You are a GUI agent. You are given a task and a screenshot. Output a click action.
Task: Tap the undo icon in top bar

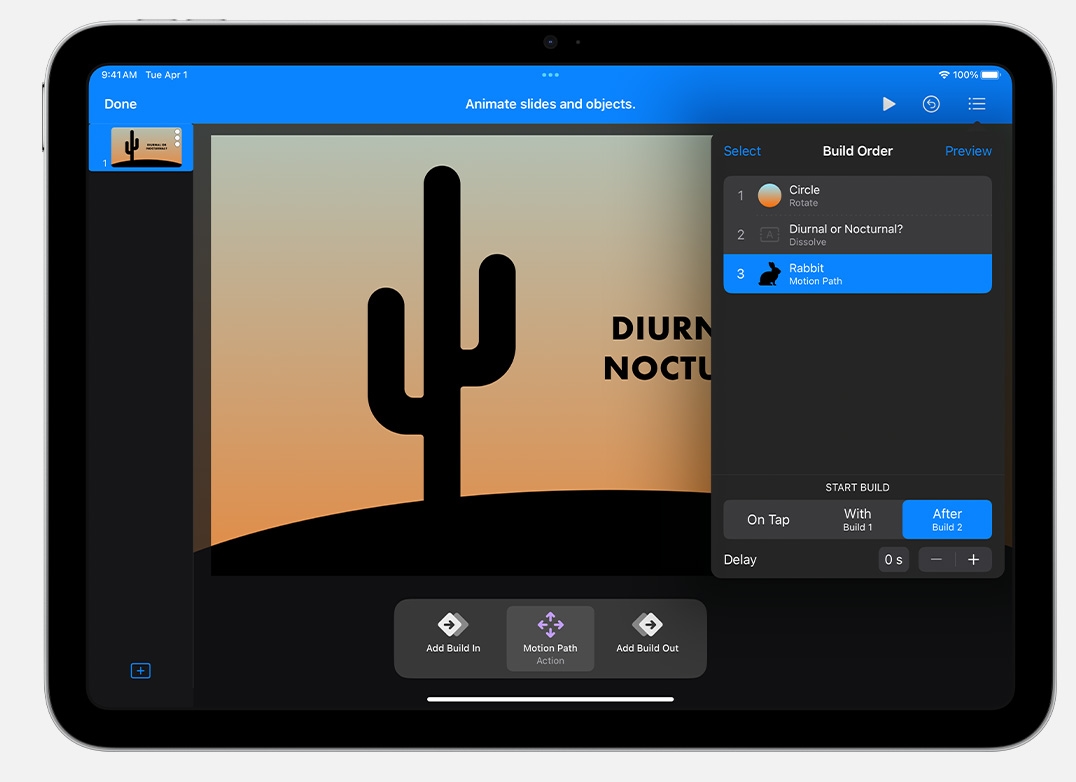931,104
